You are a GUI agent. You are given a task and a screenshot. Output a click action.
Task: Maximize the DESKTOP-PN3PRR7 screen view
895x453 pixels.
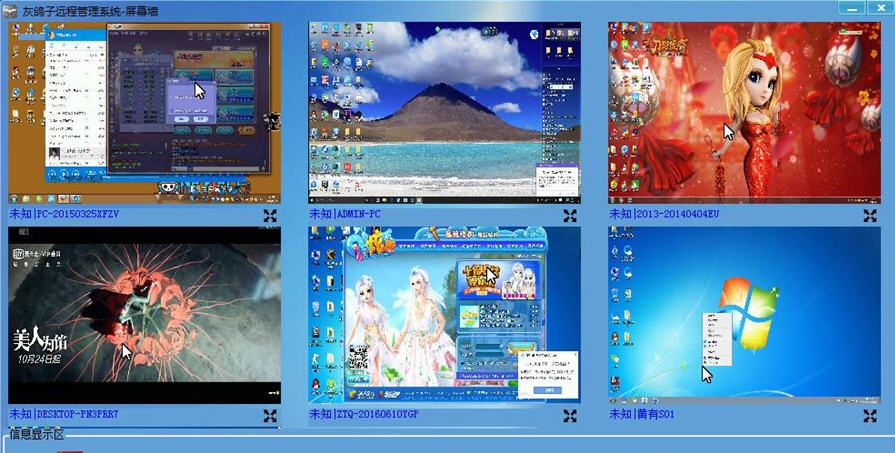coord(270,415)
